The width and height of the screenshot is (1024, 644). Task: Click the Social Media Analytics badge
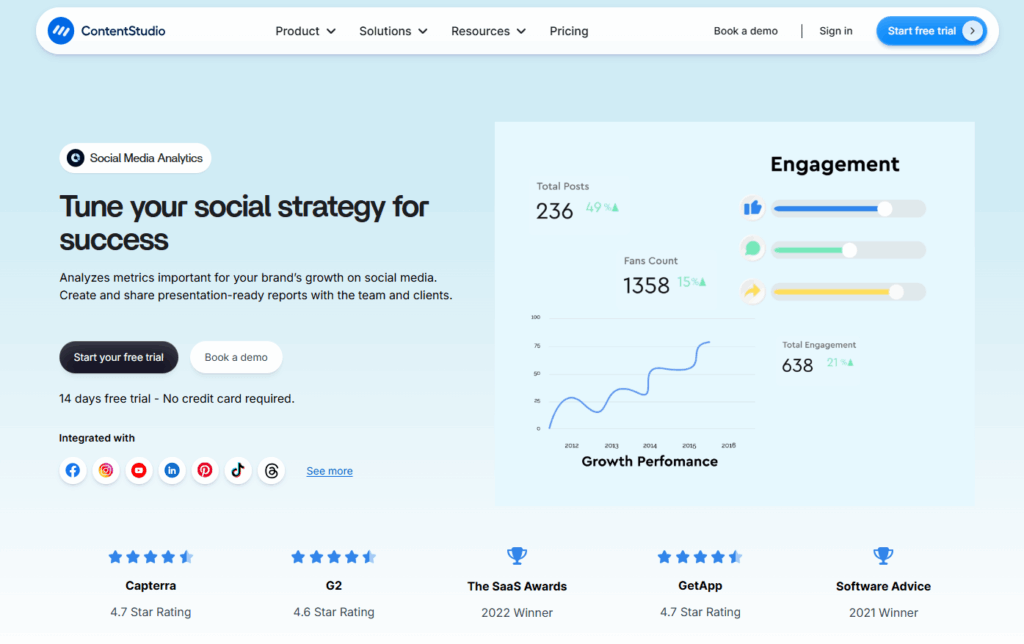coord(135,158)
